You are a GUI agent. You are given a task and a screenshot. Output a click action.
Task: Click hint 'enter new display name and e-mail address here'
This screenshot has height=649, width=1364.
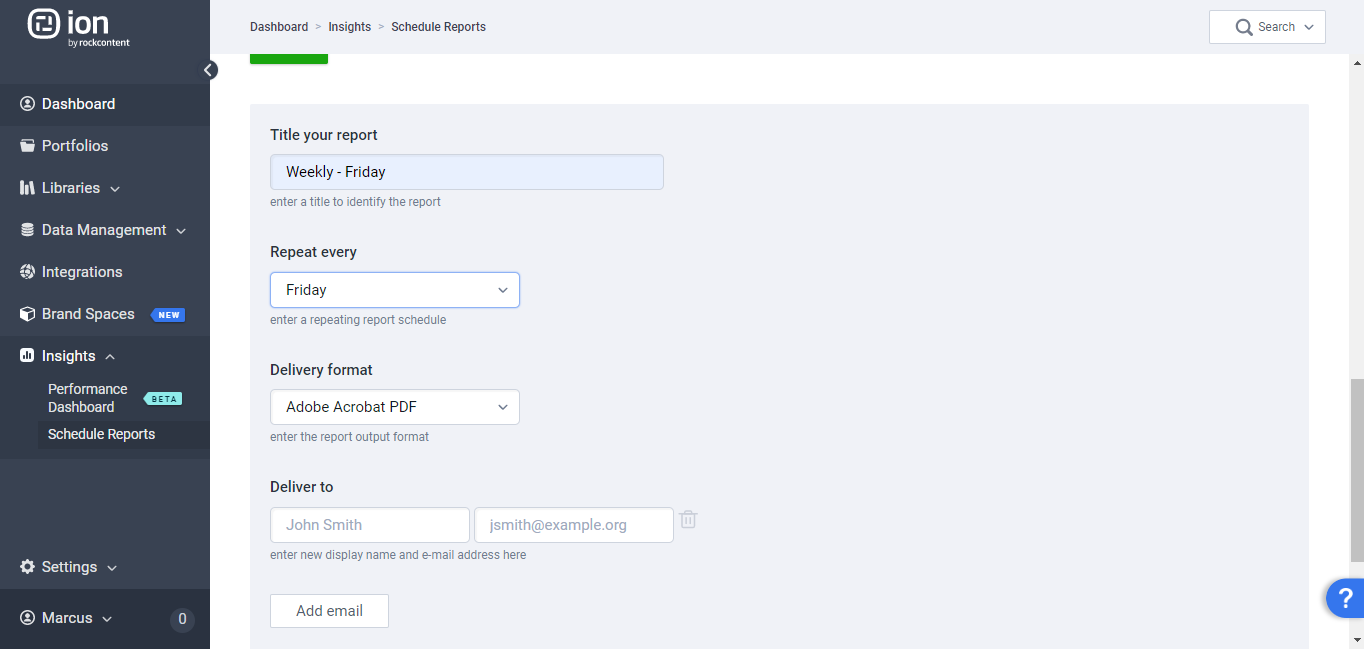398,555
